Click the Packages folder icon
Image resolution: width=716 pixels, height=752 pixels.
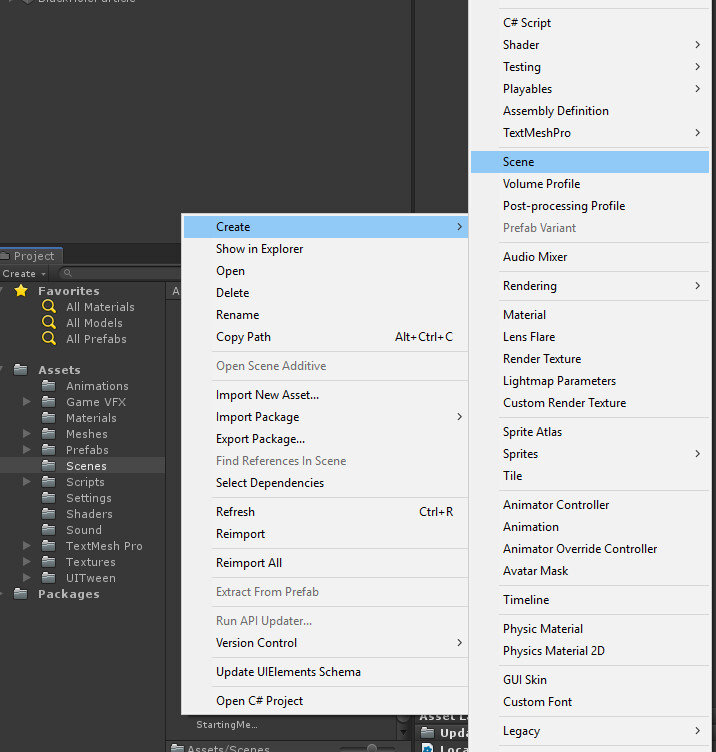[21, 593]
